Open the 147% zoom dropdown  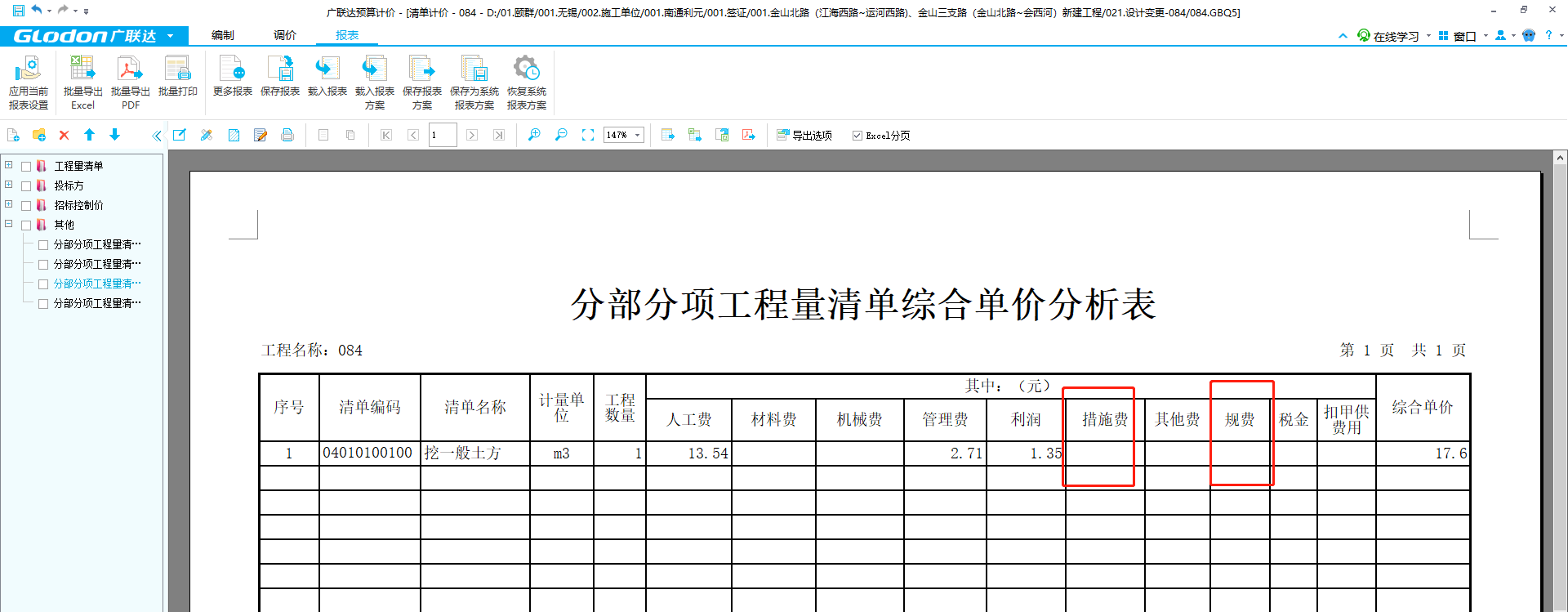point(638,135)
